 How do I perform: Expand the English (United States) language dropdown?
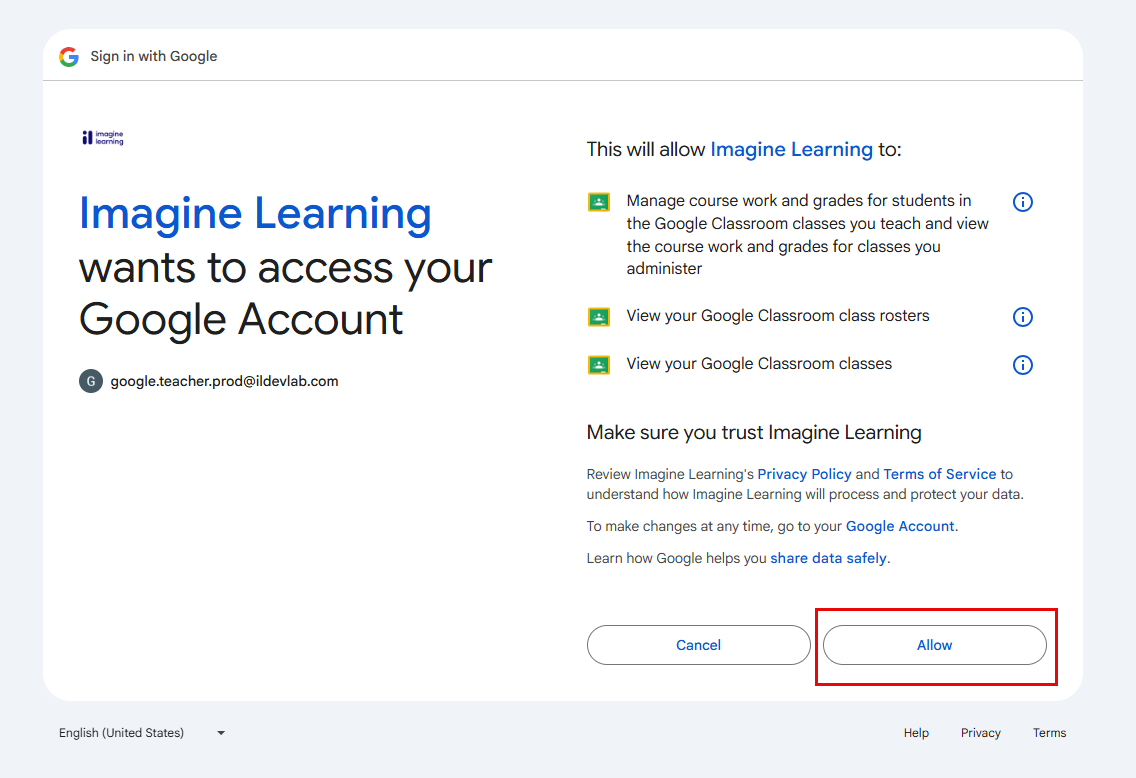click(142, 732)
